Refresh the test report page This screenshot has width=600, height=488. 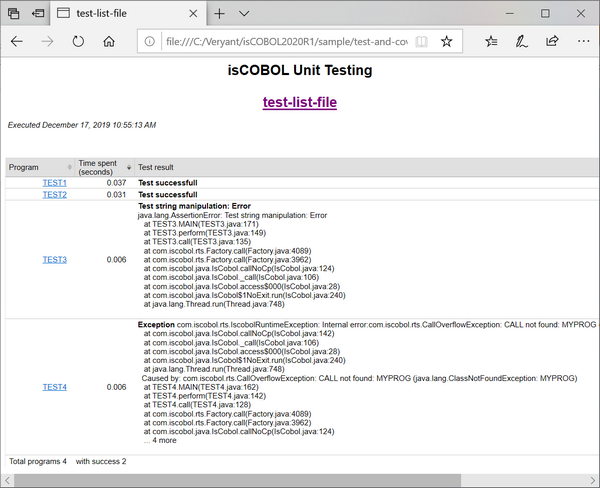tap(78, 42)
